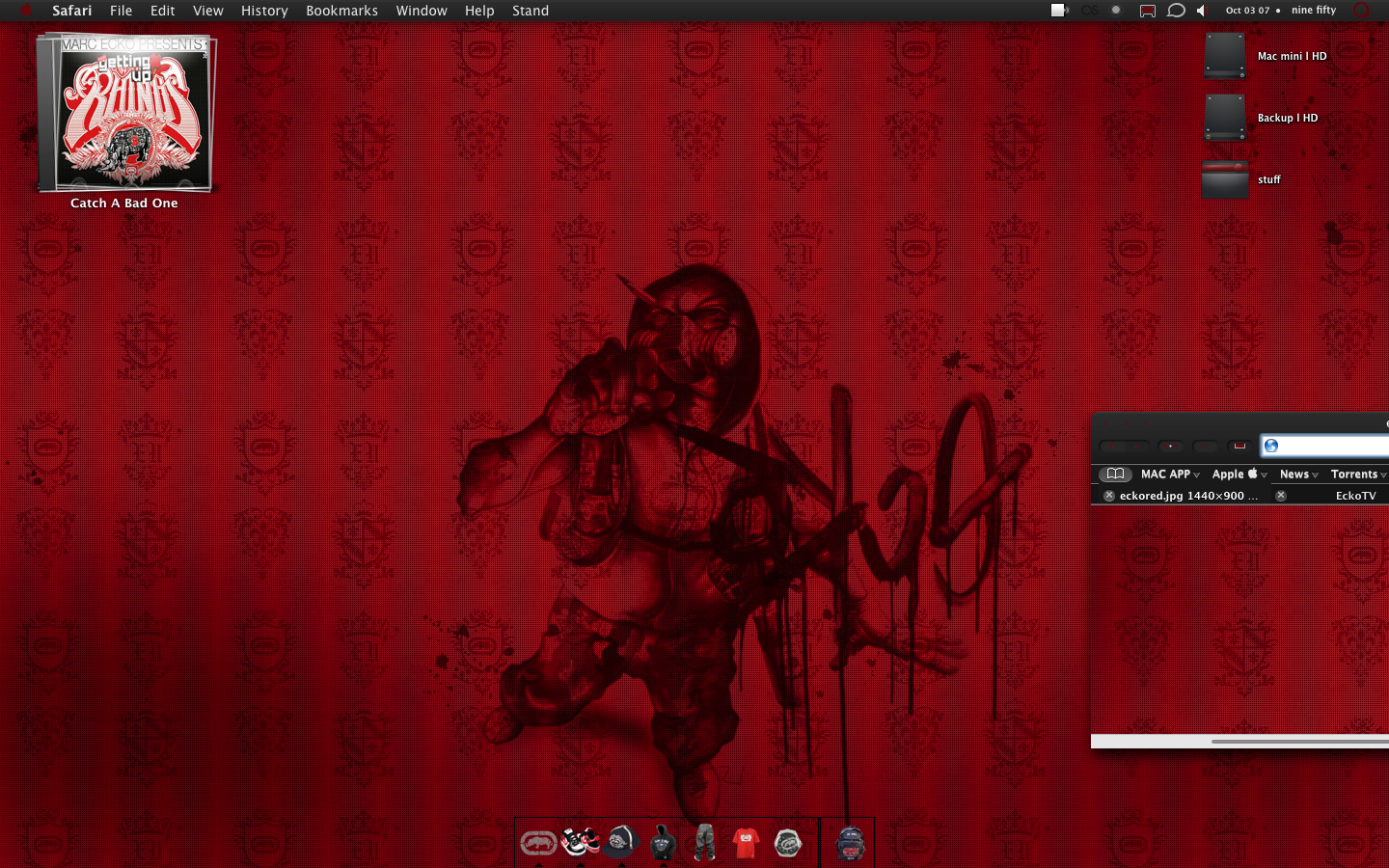This screenshot has width=1389, height=868.
Task: Click the Oct 03 07 date text
Action: tap(1247, 11)
